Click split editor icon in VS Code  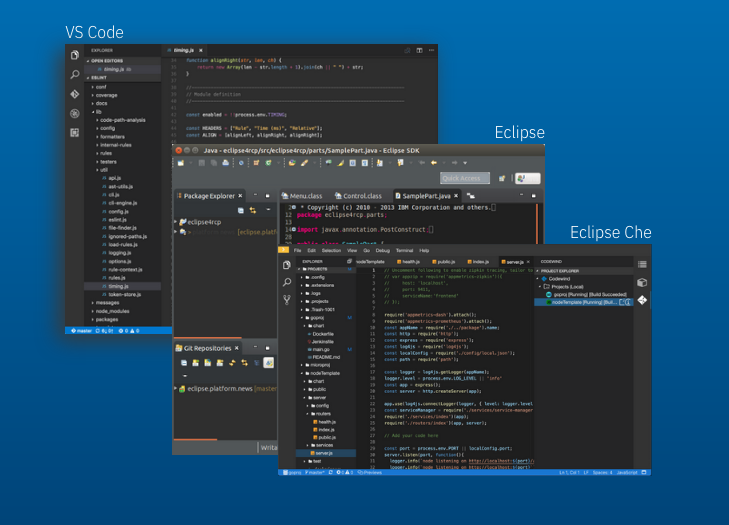tap(419, 50)
